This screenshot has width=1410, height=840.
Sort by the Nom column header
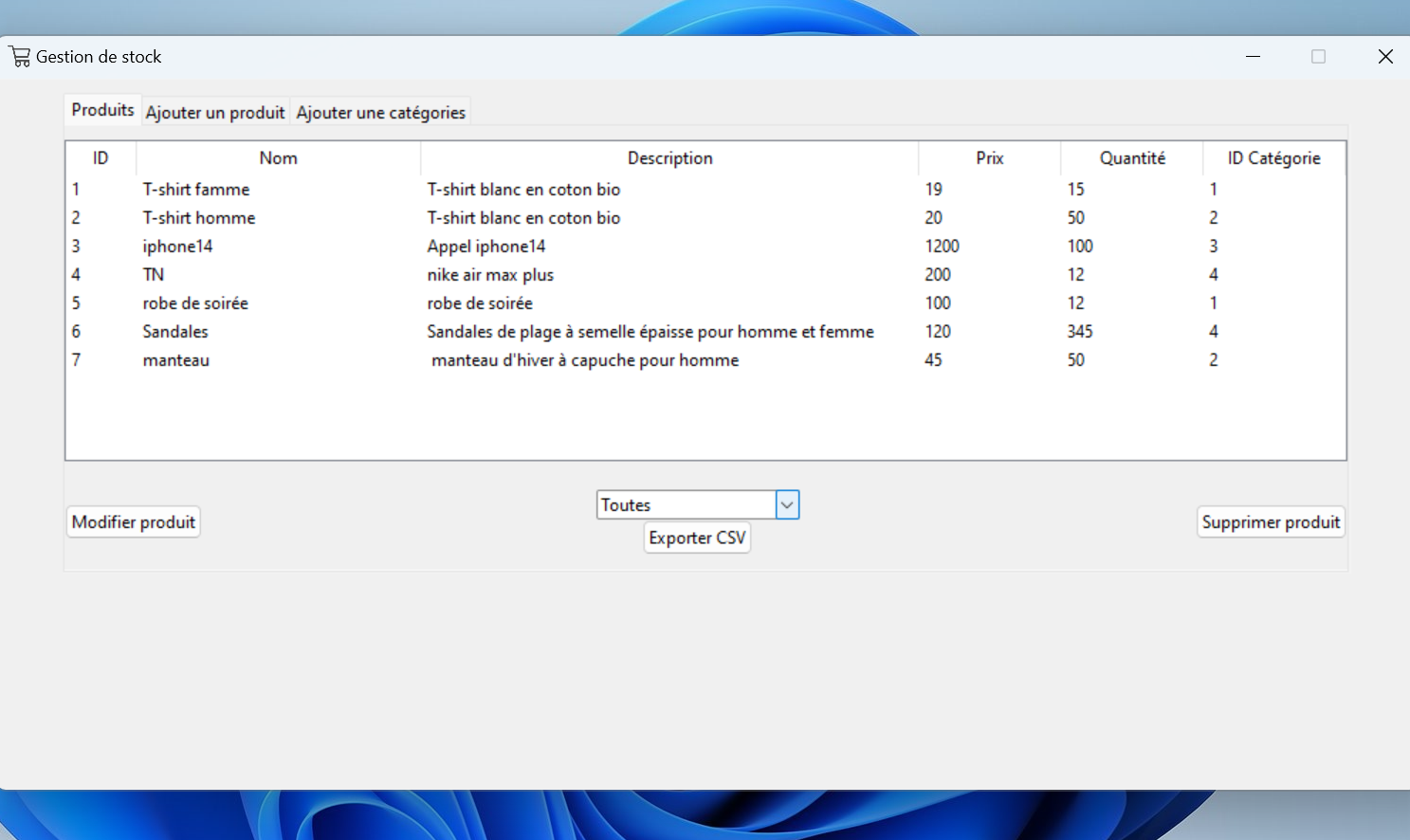point(278,158)
